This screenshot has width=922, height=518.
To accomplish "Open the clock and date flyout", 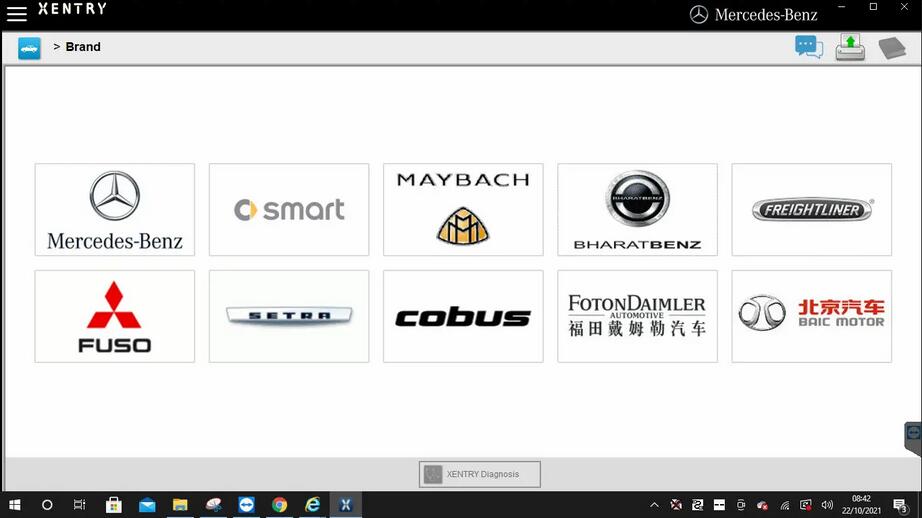I will 861,505.
